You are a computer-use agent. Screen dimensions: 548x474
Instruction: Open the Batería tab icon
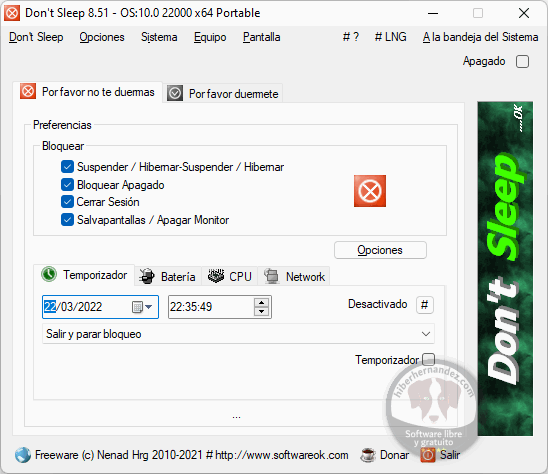tap(147, 276)
